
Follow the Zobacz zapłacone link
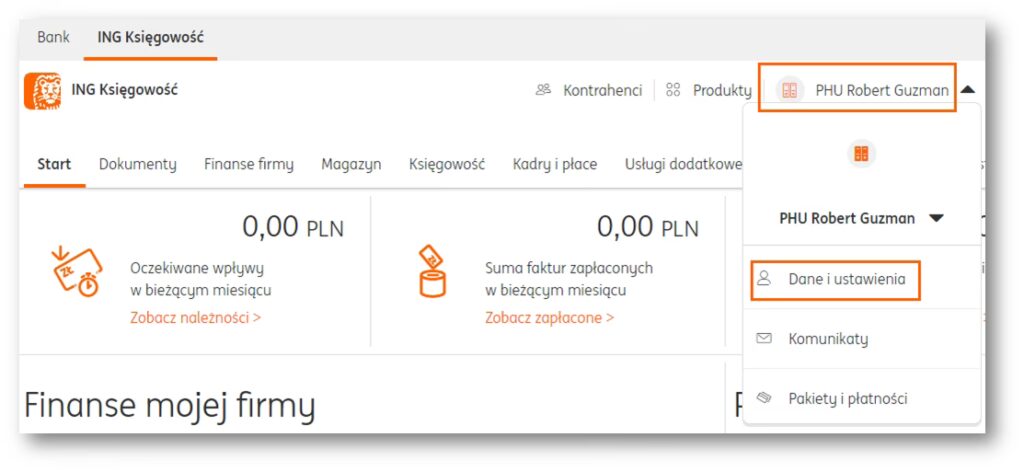tap(549, 318)
